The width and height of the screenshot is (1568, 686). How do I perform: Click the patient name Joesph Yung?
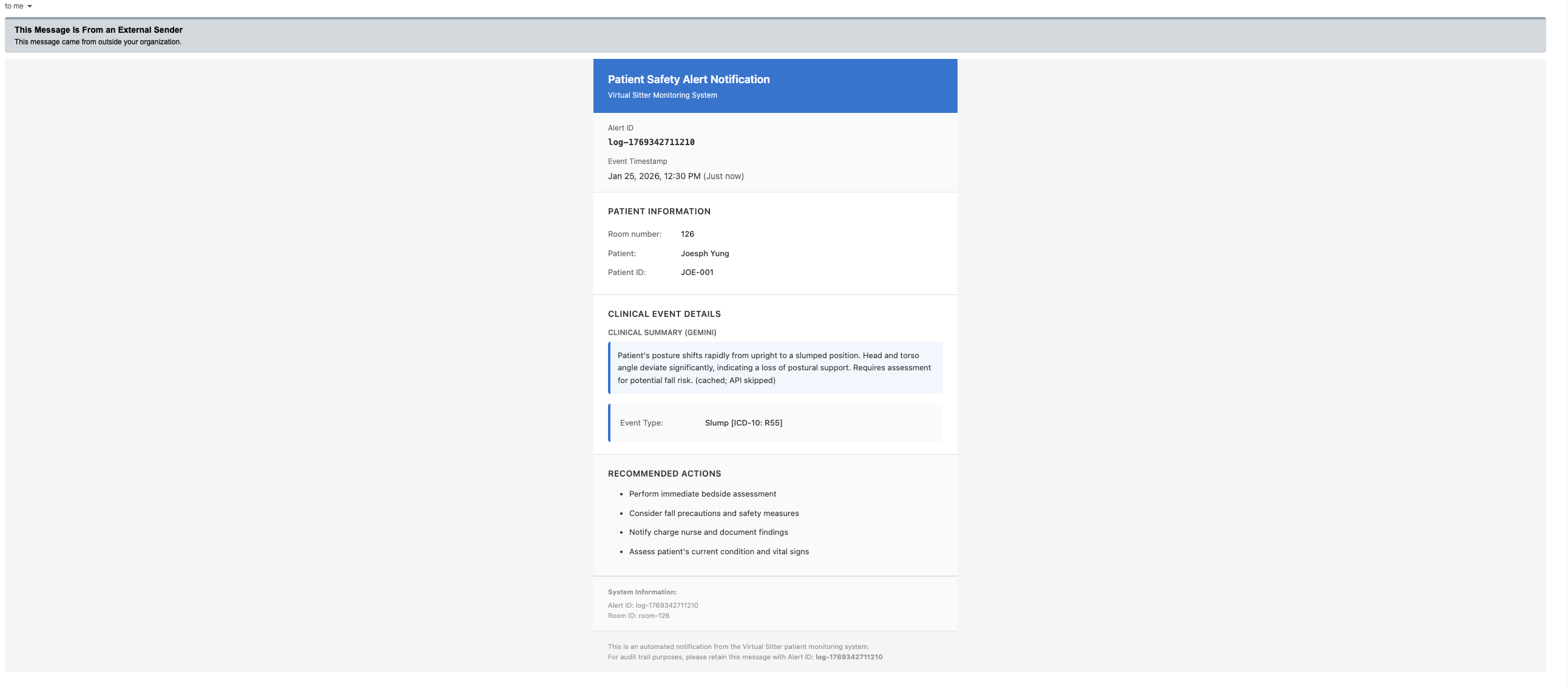705,253
